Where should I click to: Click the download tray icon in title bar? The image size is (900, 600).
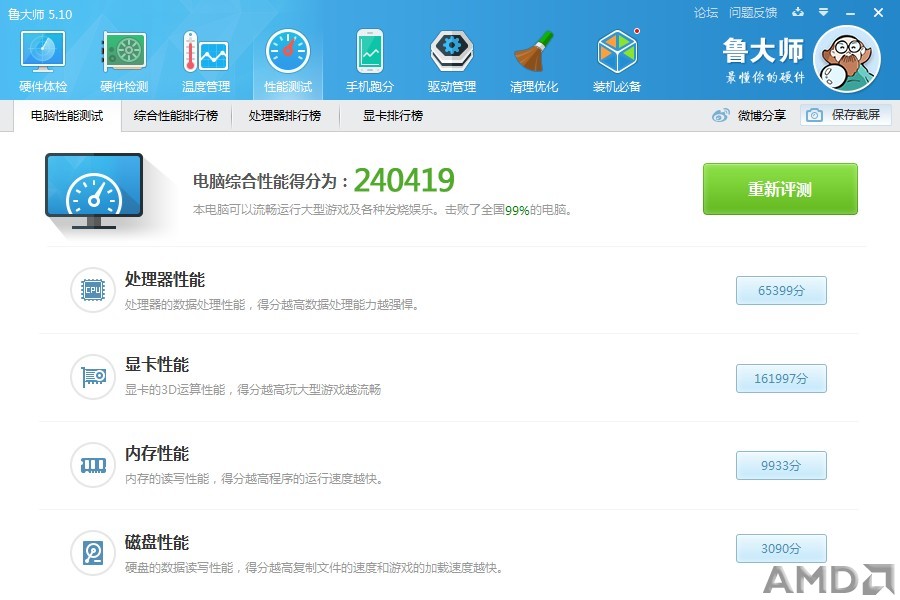798,12
